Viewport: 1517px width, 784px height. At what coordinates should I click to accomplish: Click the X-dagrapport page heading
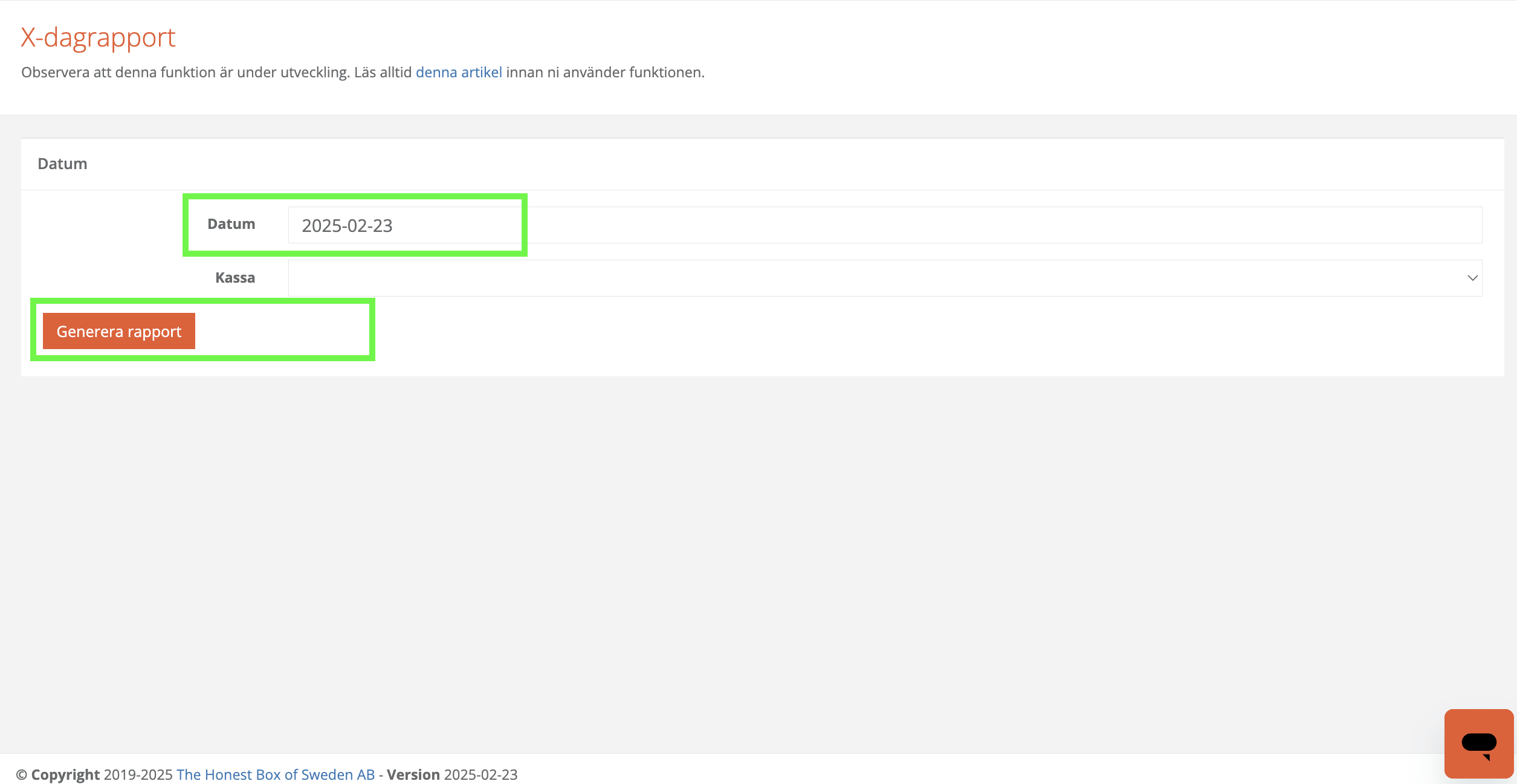pyautogui.click(x=98, y=37)
